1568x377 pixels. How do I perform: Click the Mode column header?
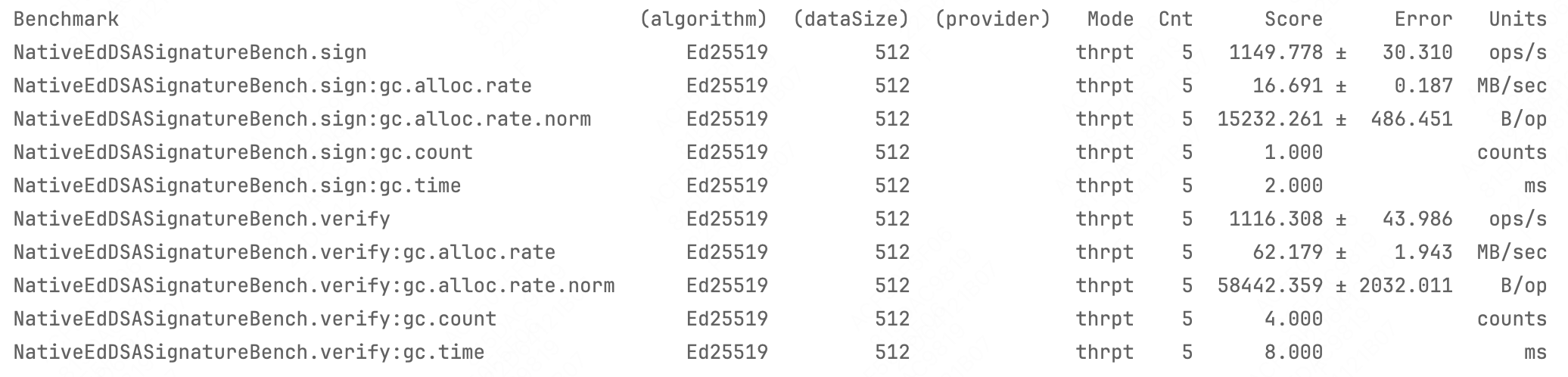click(1110, 20)
